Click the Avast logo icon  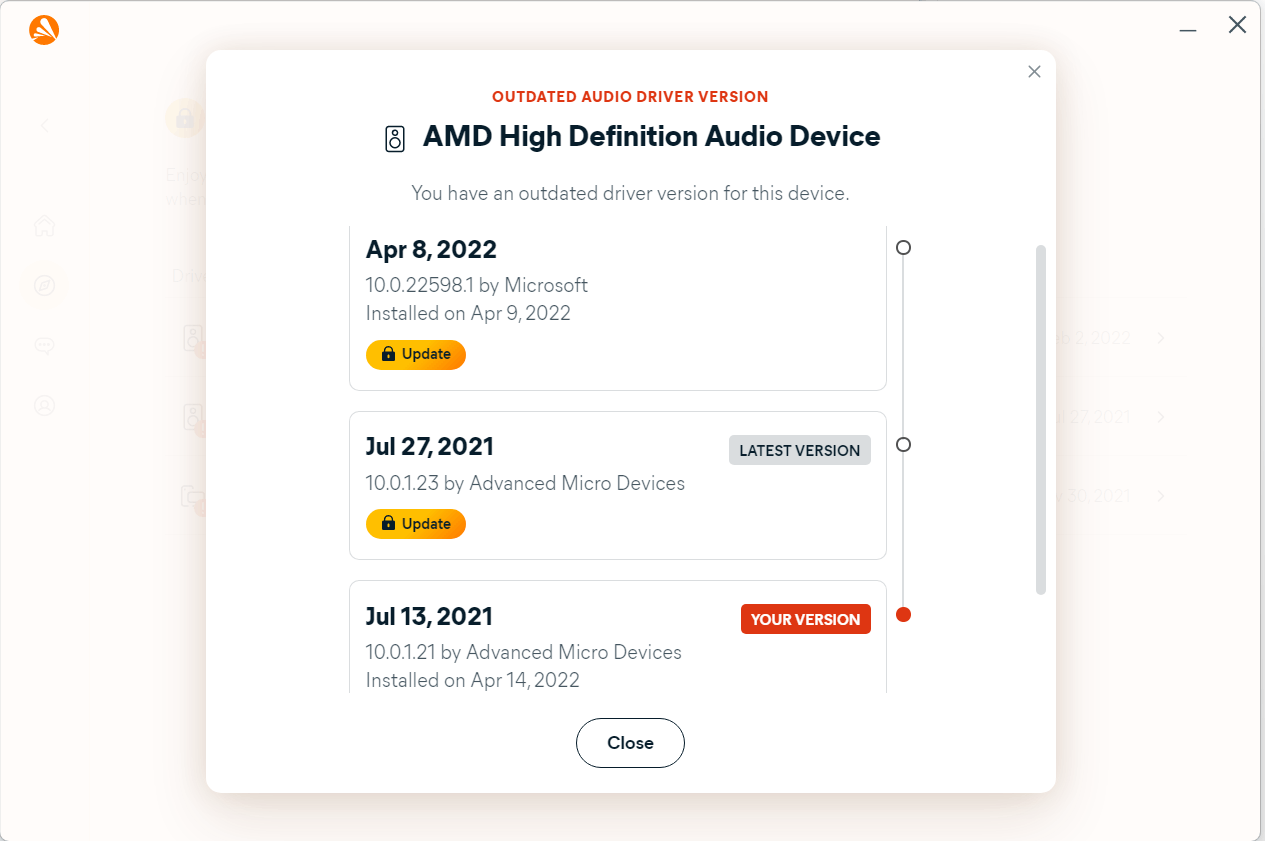[x=44, y=30]
